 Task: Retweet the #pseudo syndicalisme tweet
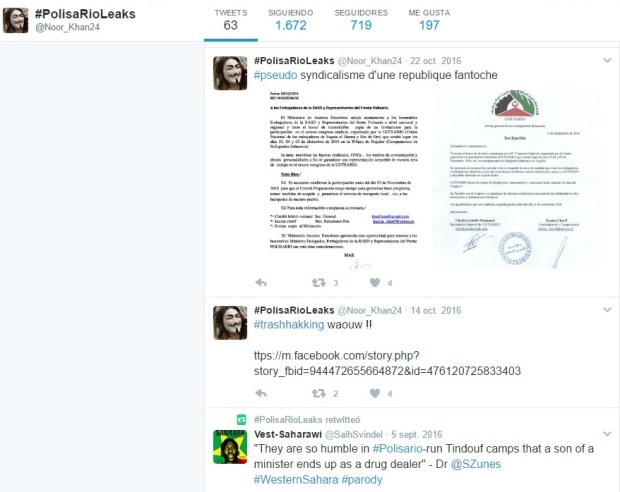click(318, 283)
